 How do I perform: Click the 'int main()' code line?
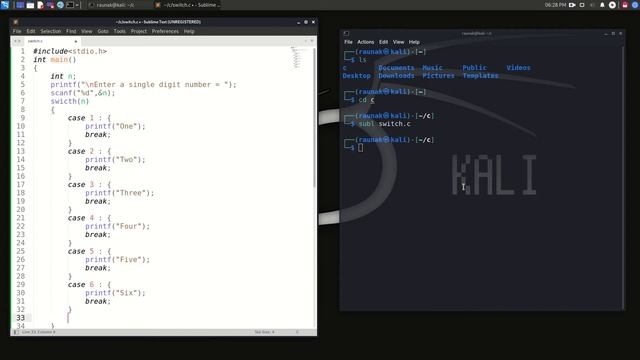[x=55, y=60]
